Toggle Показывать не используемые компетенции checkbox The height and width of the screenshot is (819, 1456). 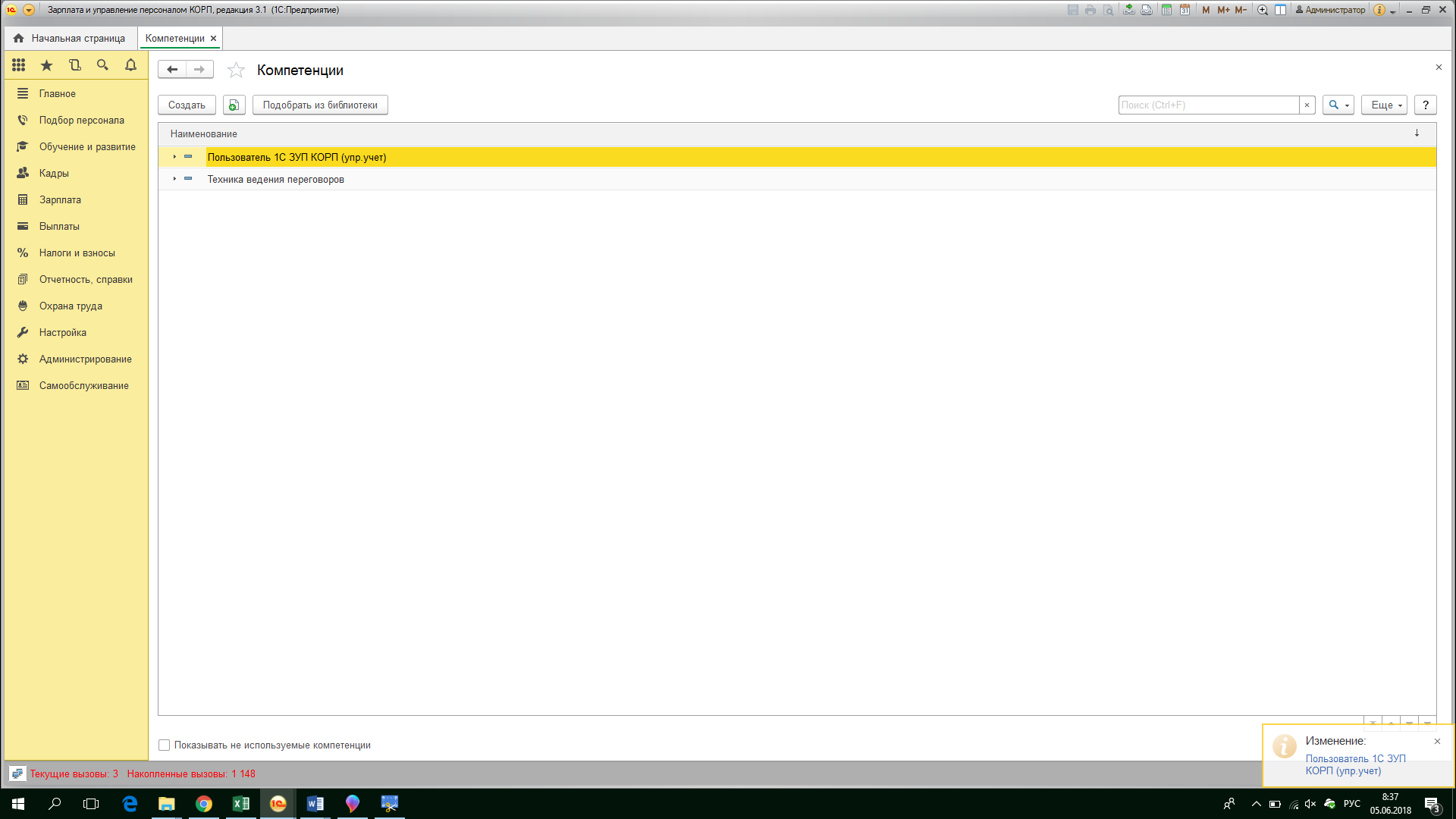(x=164, y=745)
